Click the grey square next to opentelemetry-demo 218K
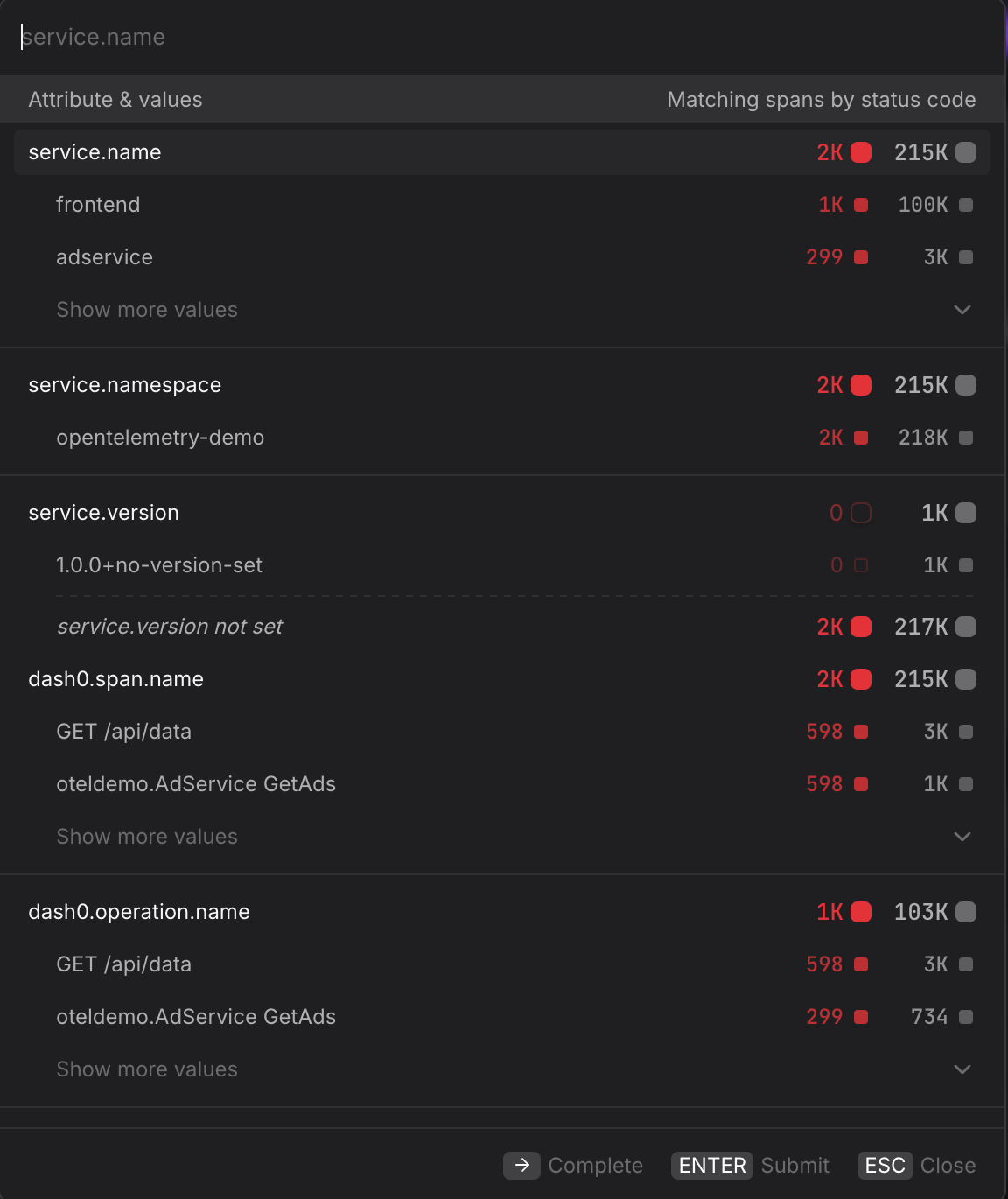The image size is (1008, 1199). click(x=966, y=438)
